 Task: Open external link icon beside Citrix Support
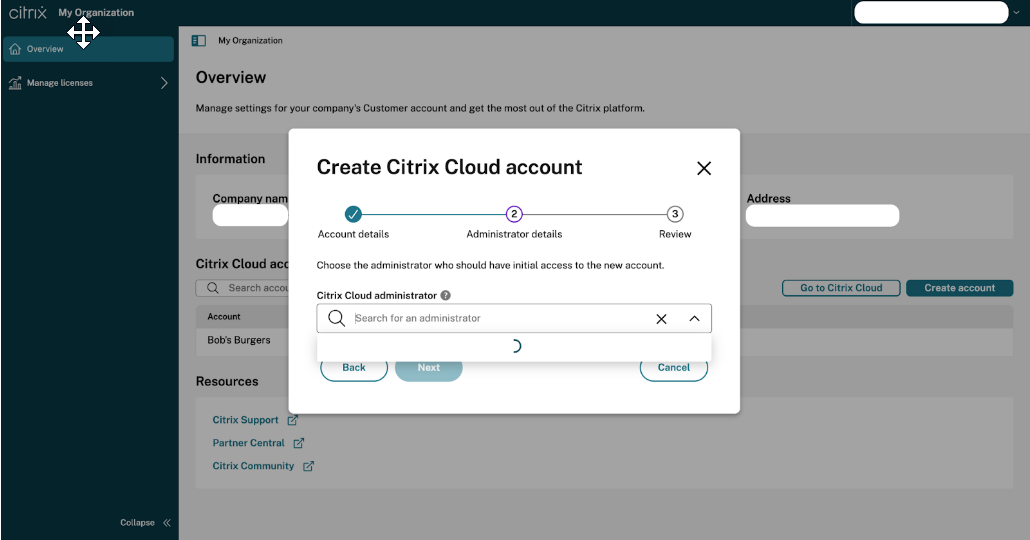point(292,420)
